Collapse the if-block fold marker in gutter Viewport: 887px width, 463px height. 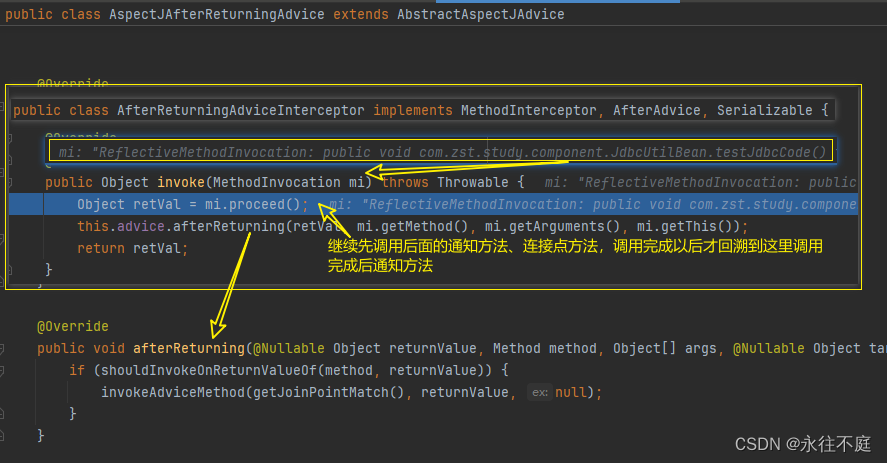click(x=2, y=371)
